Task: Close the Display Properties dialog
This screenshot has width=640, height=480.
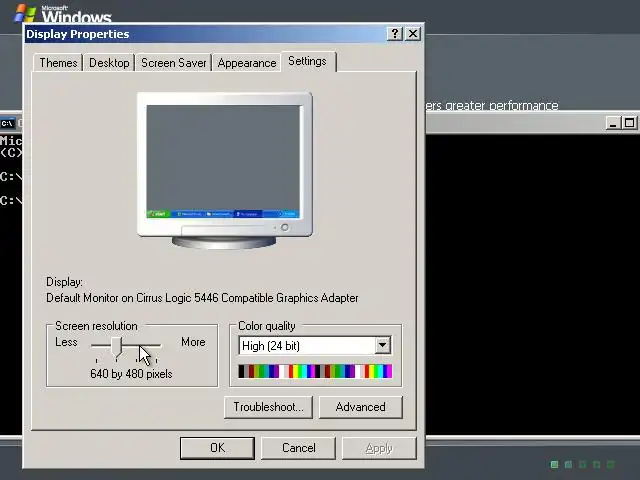Action: [x=413, y=33]
